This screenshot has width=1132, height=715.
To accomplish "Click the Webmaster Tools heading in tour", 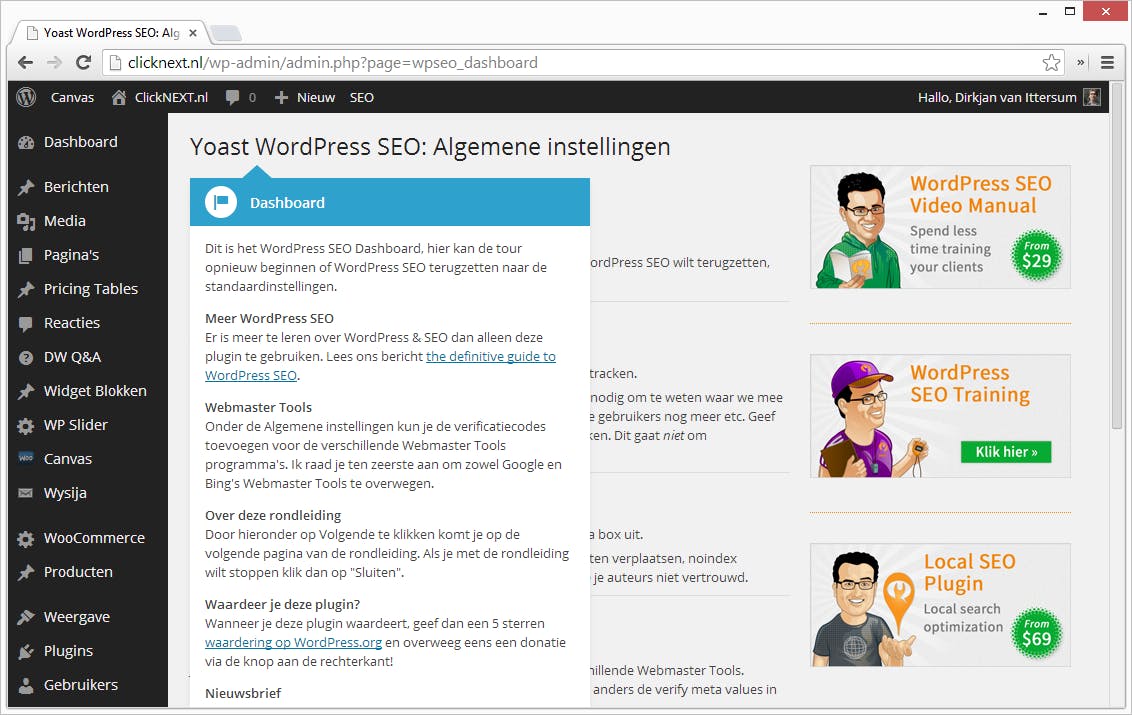I will click(258, 407).
